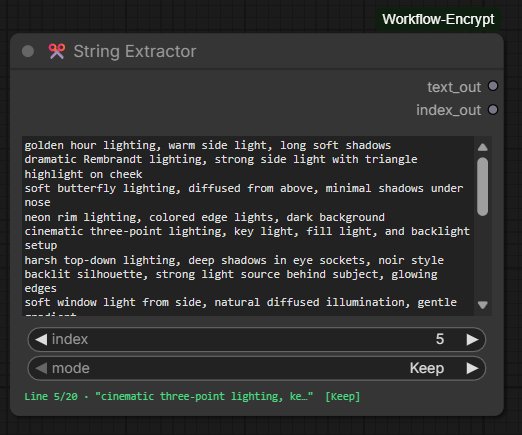Click the text area scrollbar thumb

click(483, 187)
